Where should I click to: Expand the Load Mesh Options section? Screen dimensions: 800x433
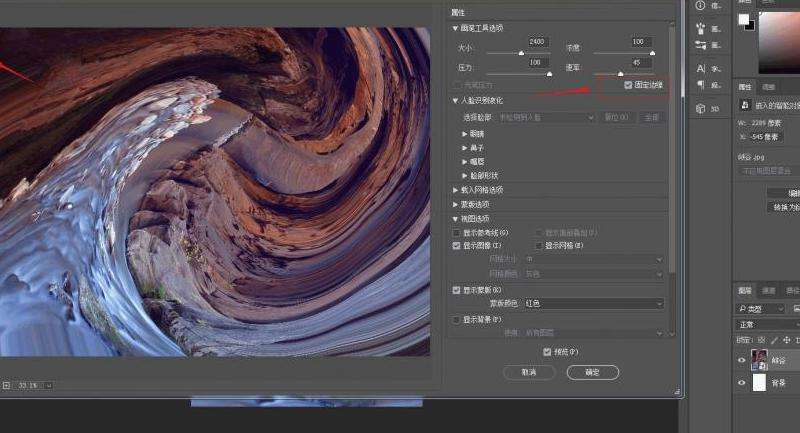[455, 190]
